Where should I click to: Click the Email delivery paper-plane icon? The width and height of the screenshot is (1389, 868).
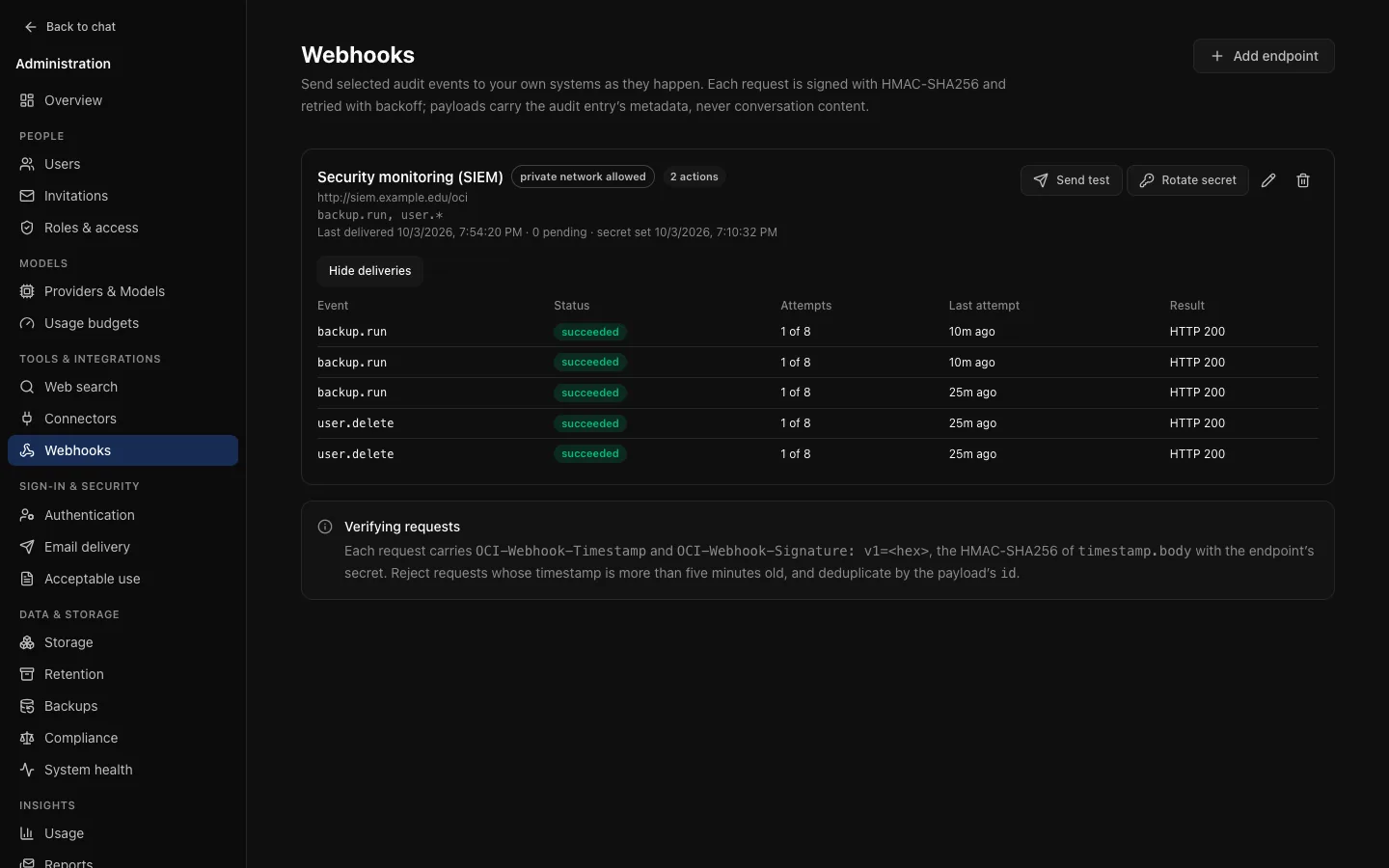[x=27, y=547]
